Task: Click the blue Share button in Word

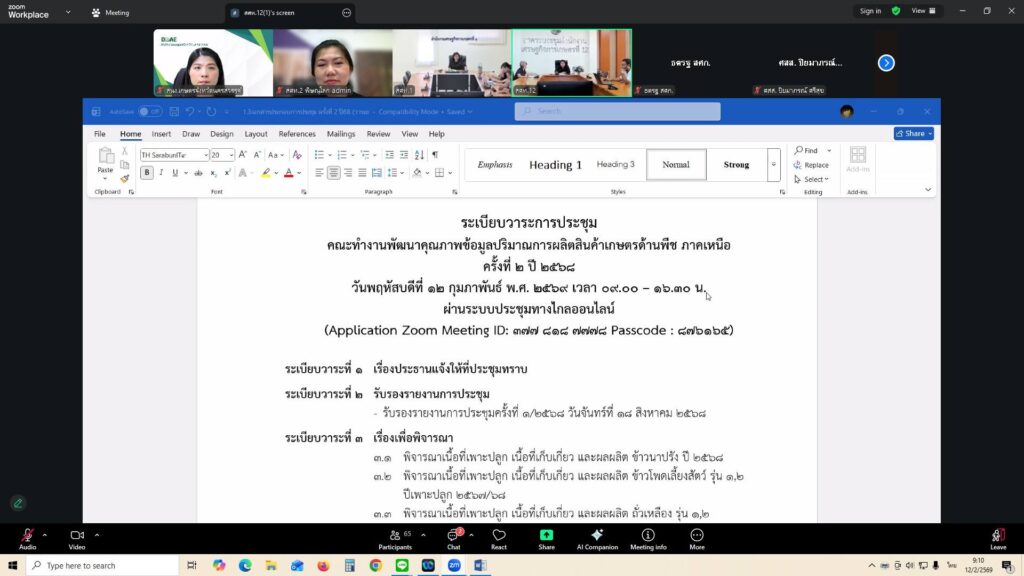Action: pos(913,133)
